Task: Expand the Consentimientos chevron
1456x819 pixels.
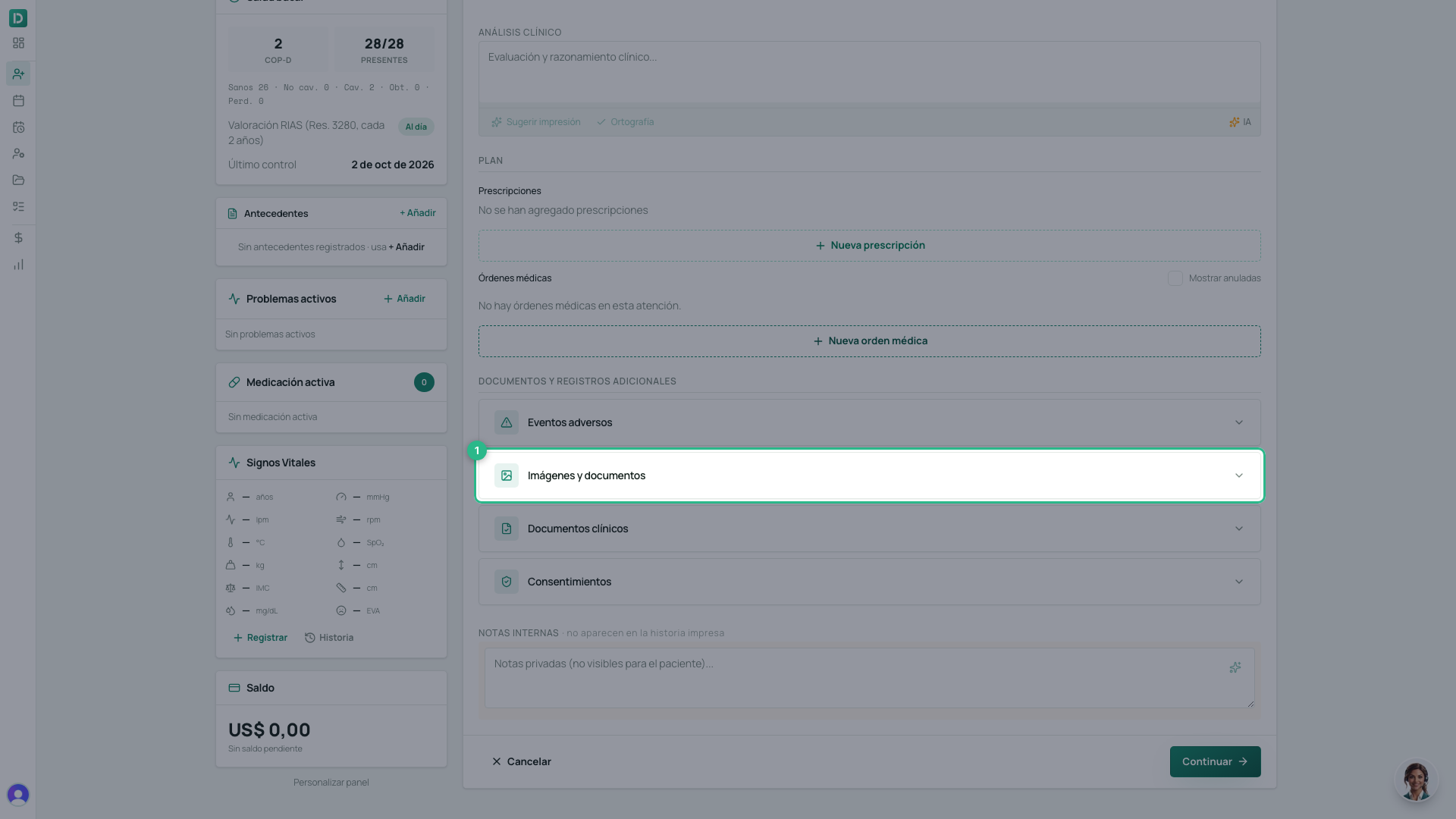Action: point(1239,582)
